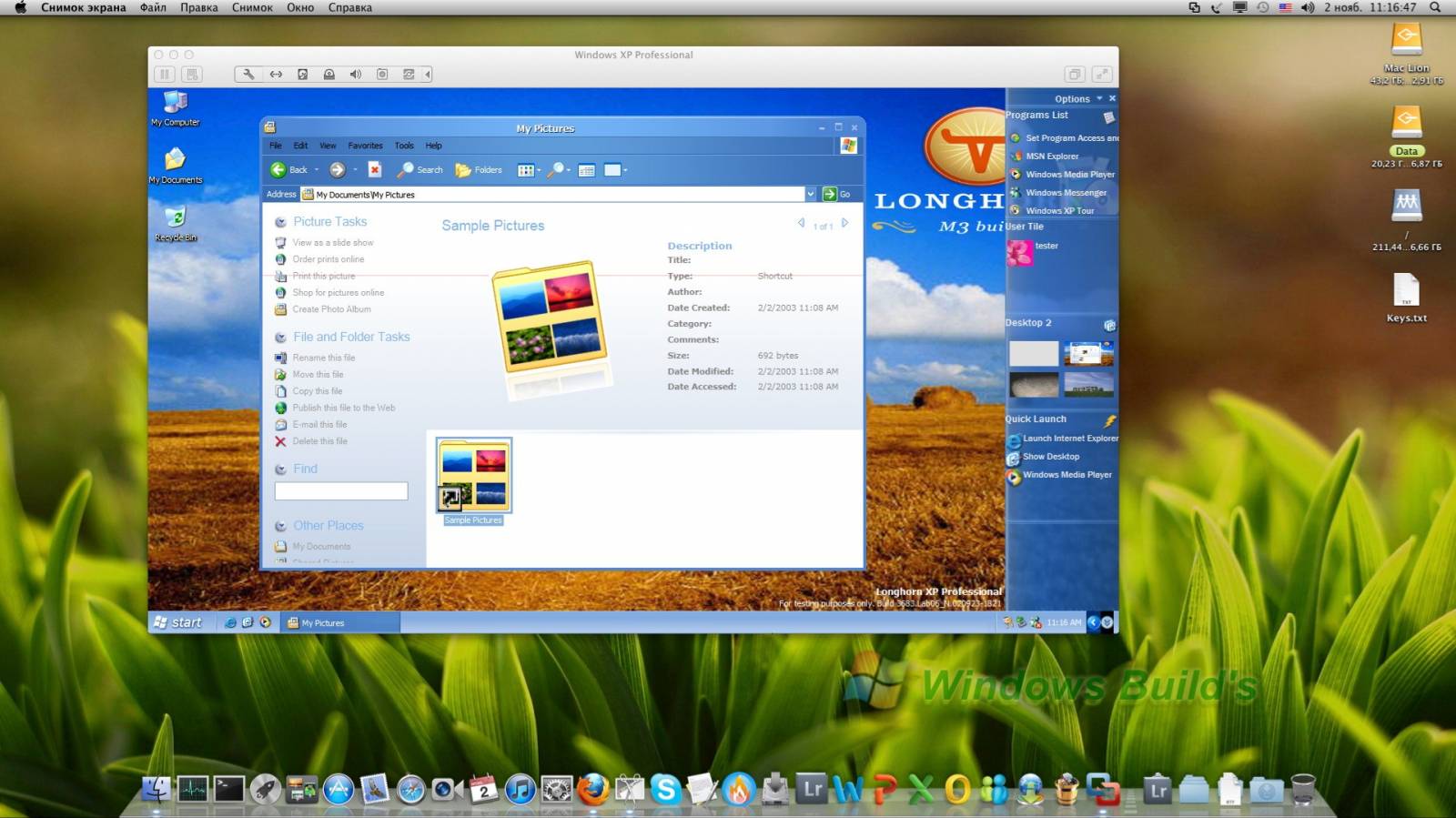Open the Favorites menu in My Pictures
Screen dimensions: 1456x818
click(365, 146)
